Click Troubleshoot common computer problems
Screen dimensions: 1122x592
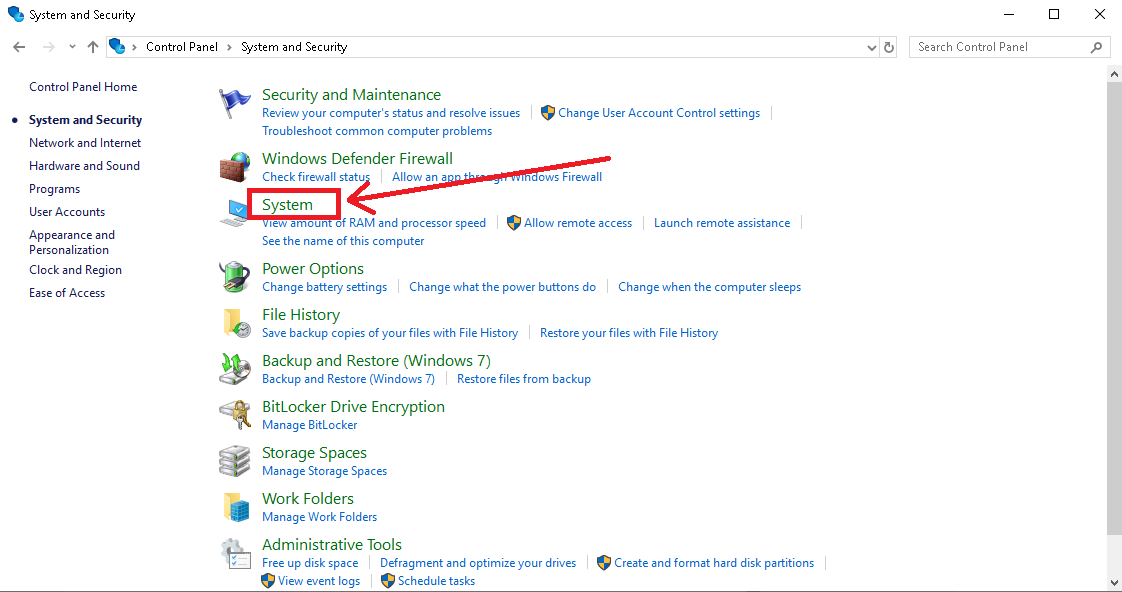377,131
